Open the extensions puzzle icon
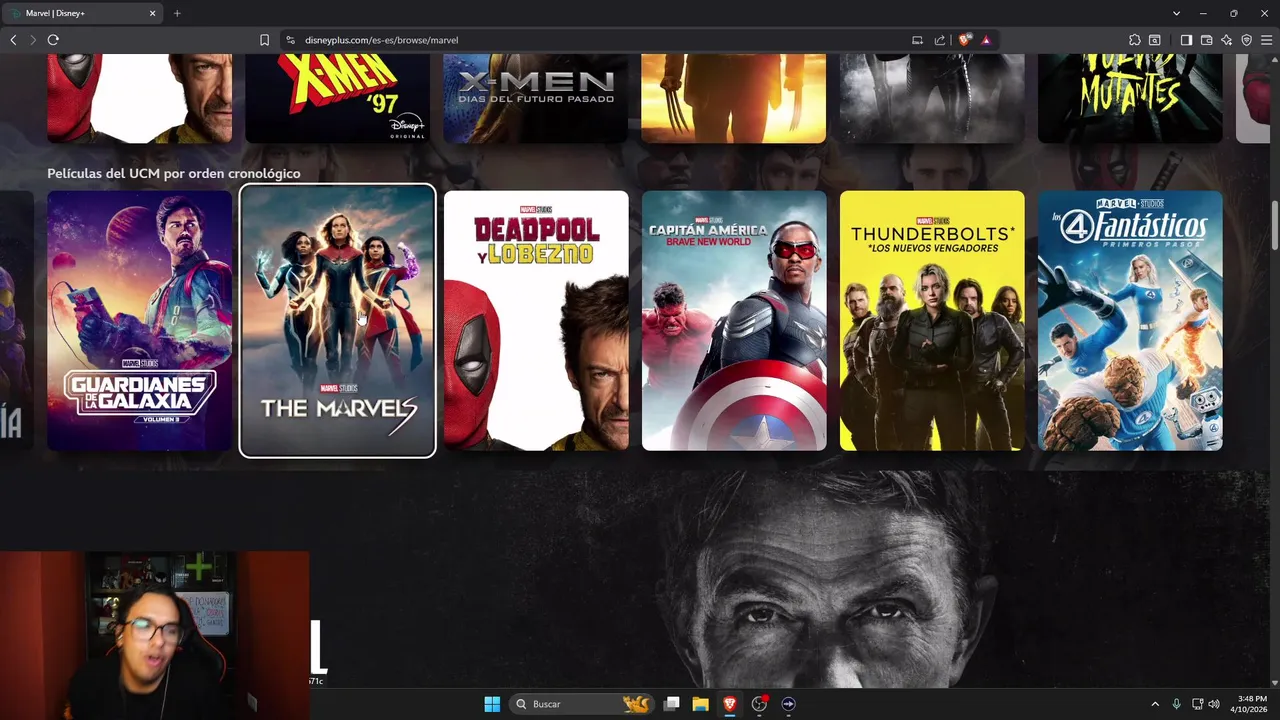The width and height of the screenshot is (1280, 720). [x=1134, y=40]
